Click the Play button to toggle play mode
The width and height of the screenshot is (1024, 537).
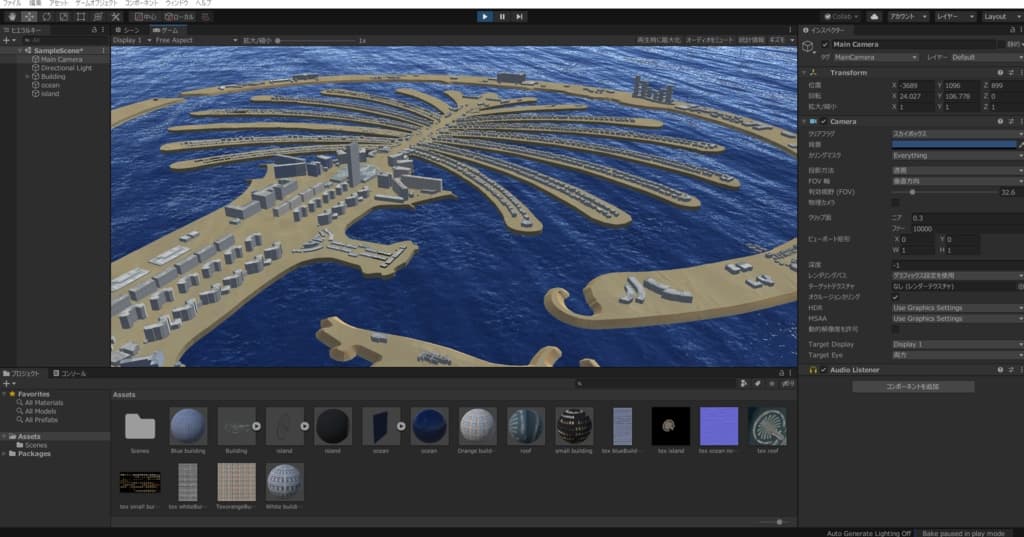[484, 16]
